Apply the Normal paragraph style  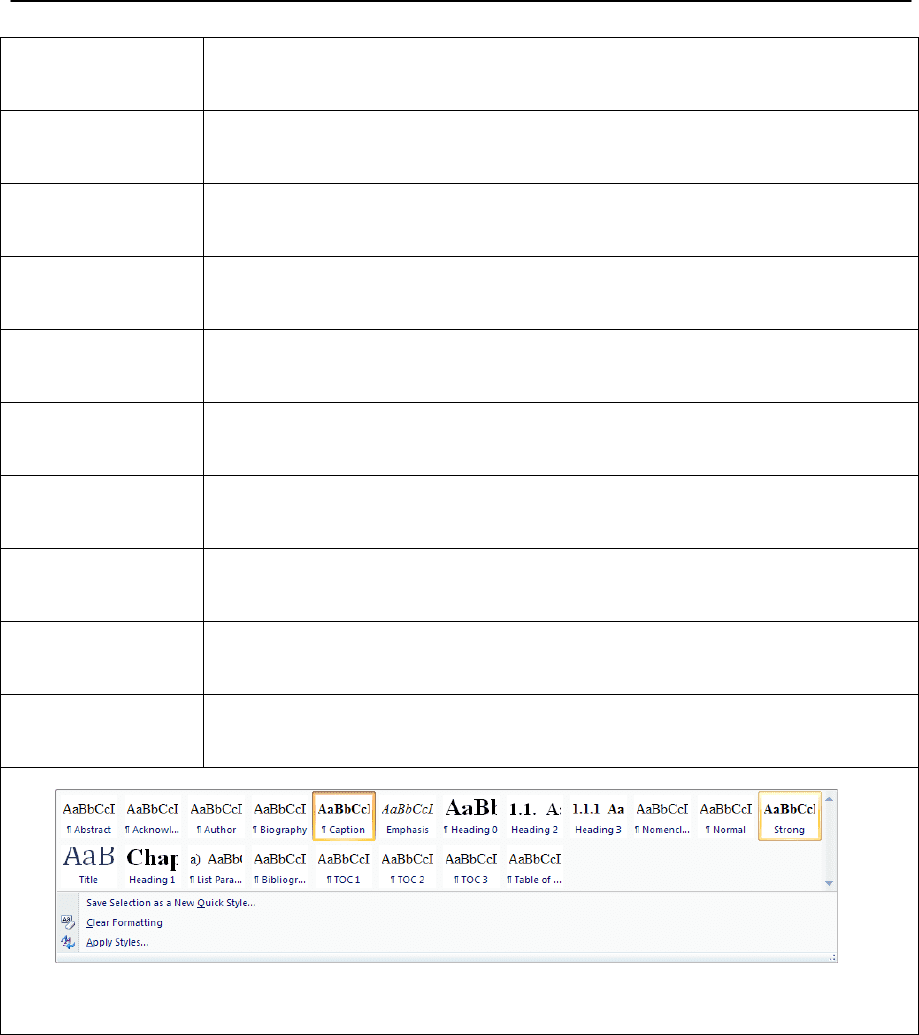click(x=726, y=816)
